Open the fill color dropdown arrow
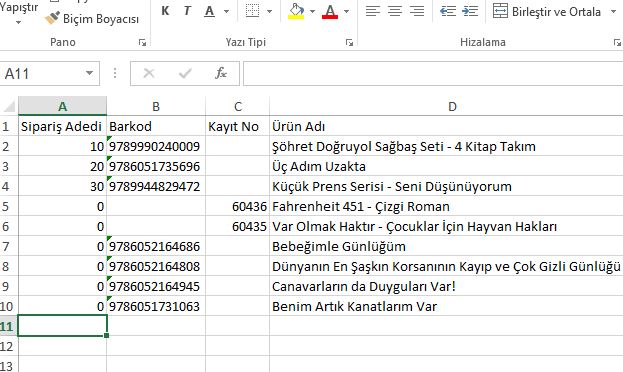The image size is (623, 372). tap(312, 12)
